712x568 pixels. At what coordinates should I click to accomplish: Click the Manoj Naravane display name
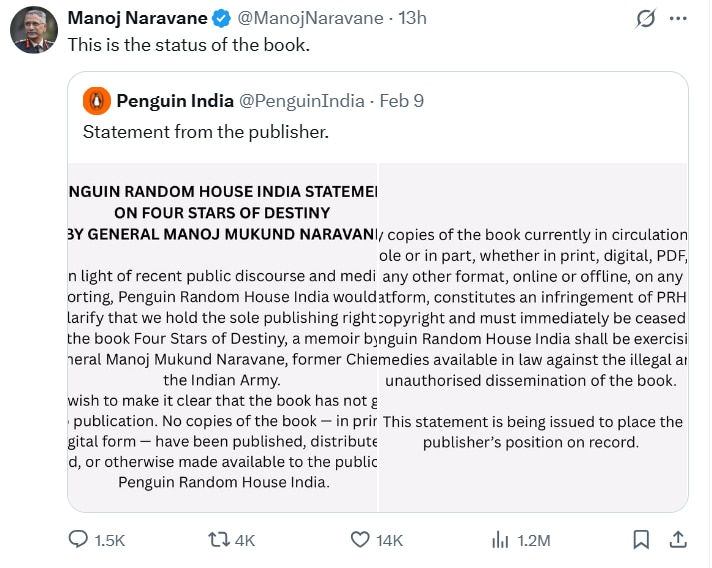coord(137,19)
